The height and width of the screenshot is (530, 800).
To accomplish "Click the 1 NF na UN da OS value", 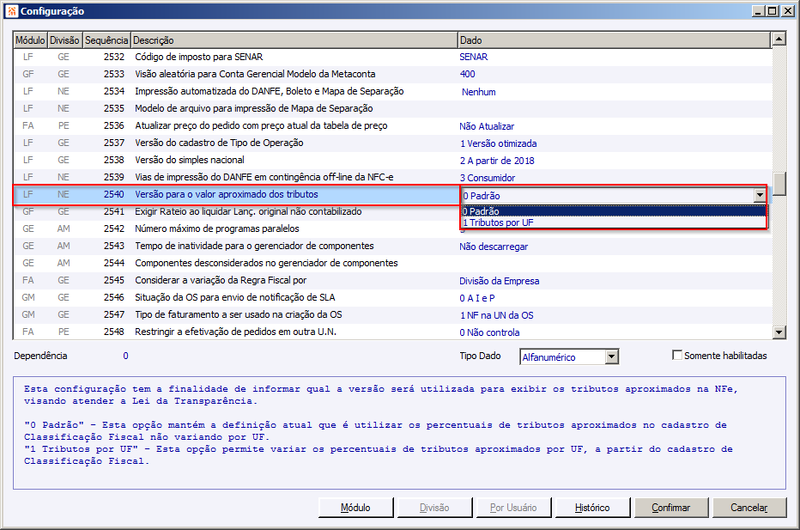I will coord(496,315).
